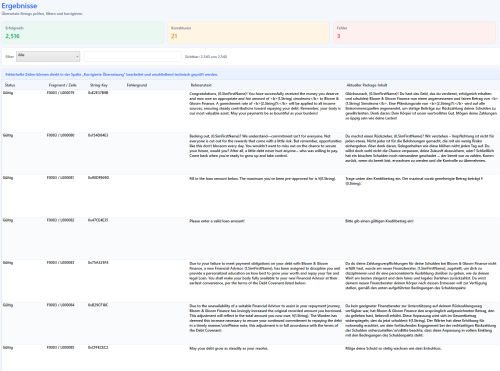Screen dimensions: 500x371
Task: Click Gültig status in the Please enter row
Action: click(8, 220)
